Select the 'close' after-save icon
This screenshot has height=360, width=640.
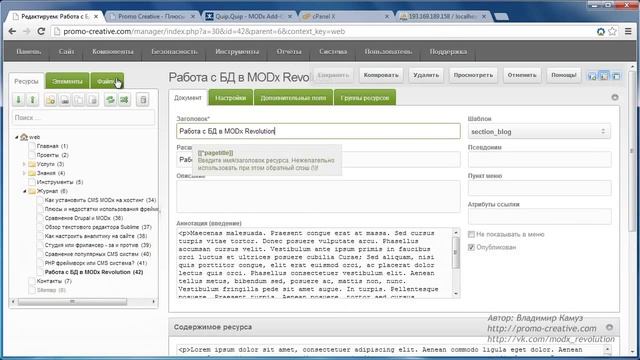pyautogui.click(x=616, y=76)
